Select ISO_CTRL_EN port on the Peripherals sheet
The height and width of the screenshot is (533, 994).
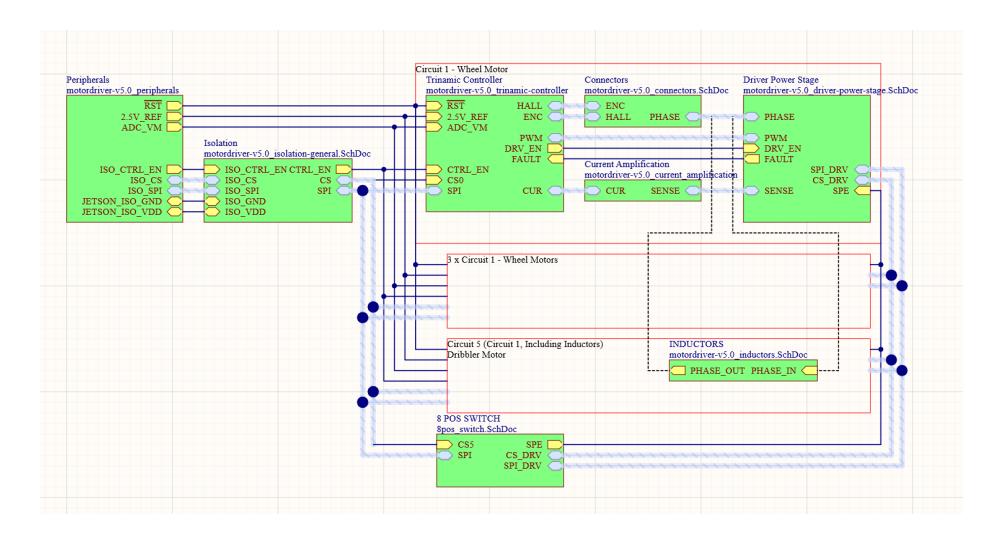(174, 170)
